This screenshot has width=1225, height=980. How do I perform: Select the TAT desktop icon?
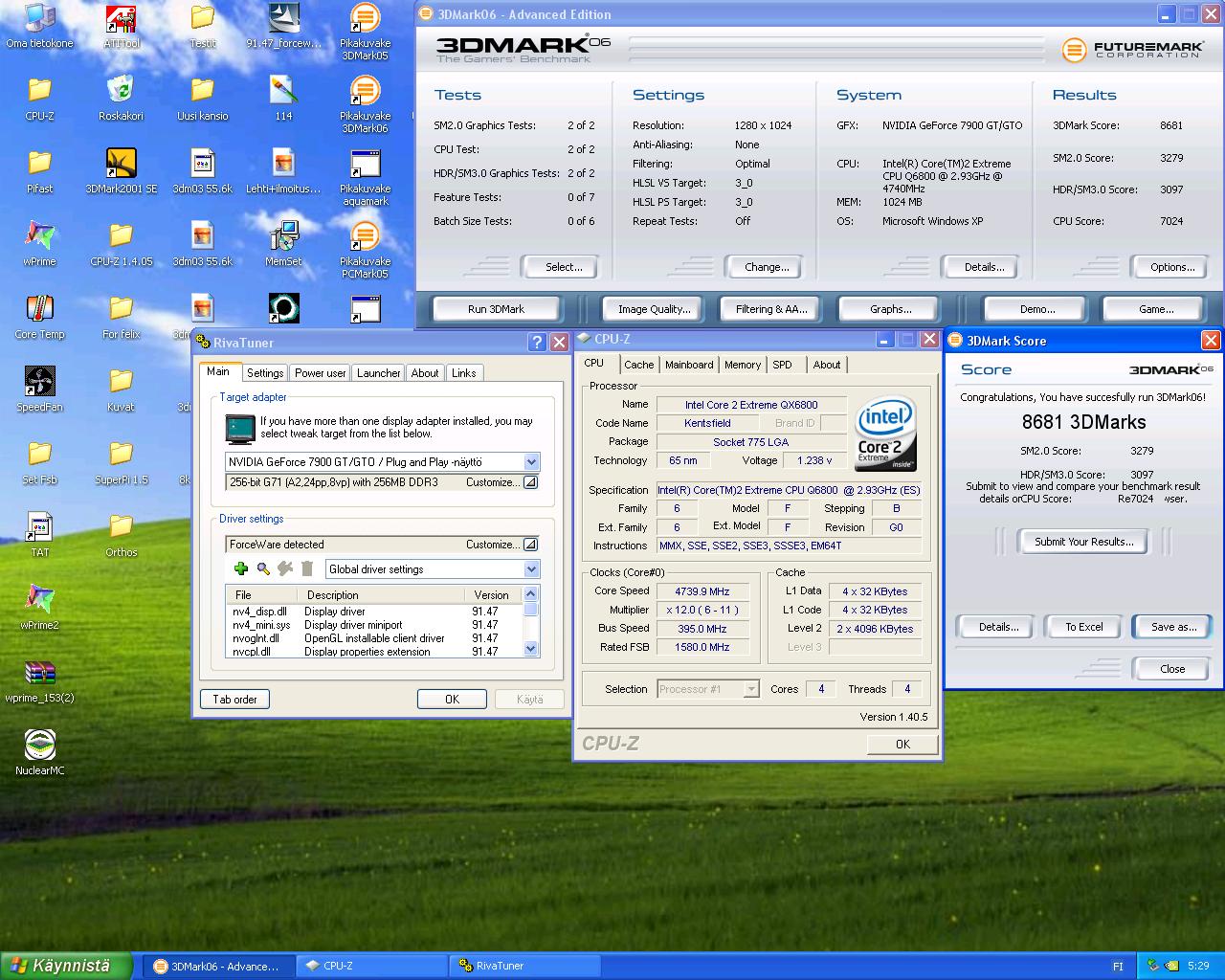tap(39, 535)
